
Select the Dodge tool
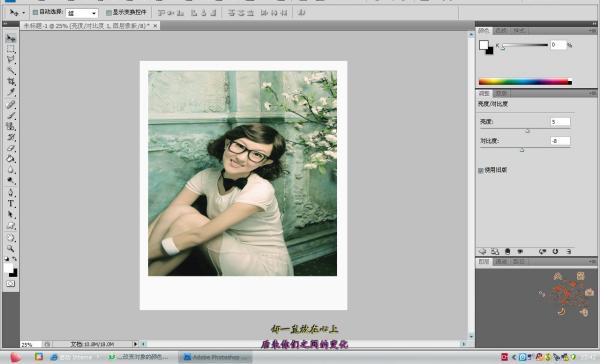click(10, 180)
